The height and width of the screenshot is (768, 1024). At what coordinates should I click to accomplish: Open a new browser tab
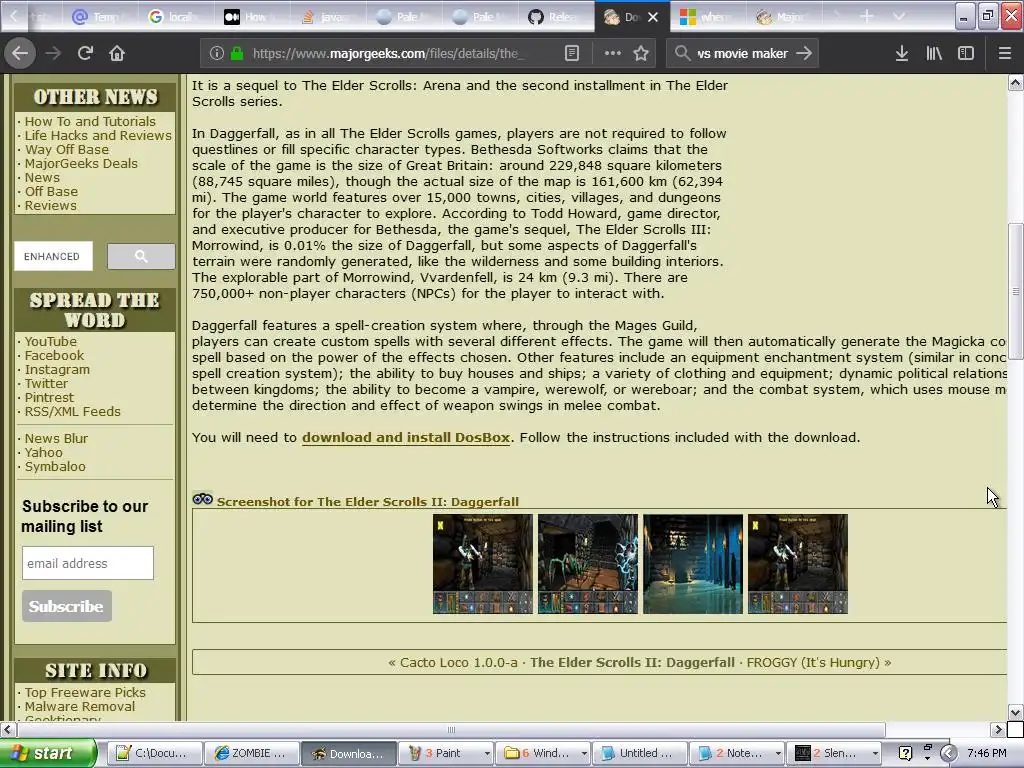tap(867, 16)
